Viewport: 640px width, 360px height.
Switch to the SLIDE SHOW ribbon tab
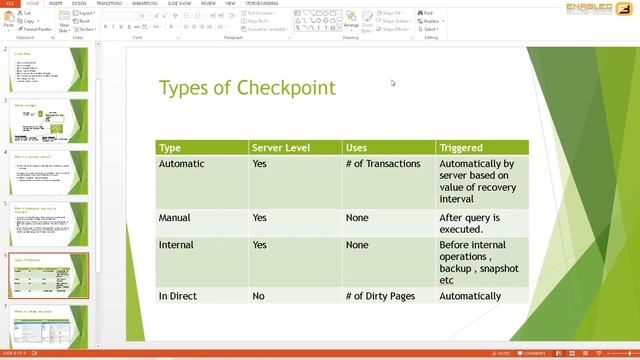tap(179, 3)
